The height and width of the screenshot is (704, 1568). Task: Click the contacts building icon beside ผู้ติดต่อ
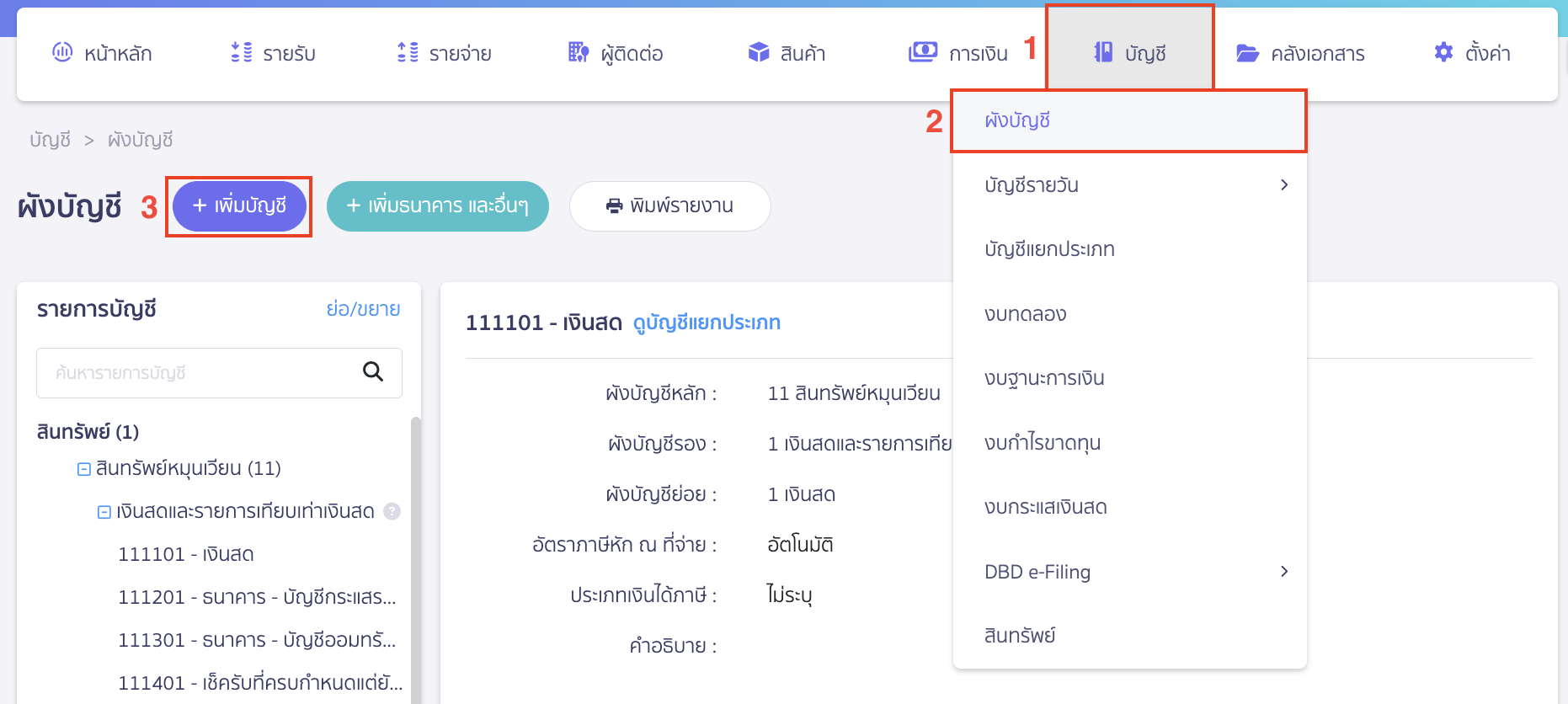click(579, 52)
